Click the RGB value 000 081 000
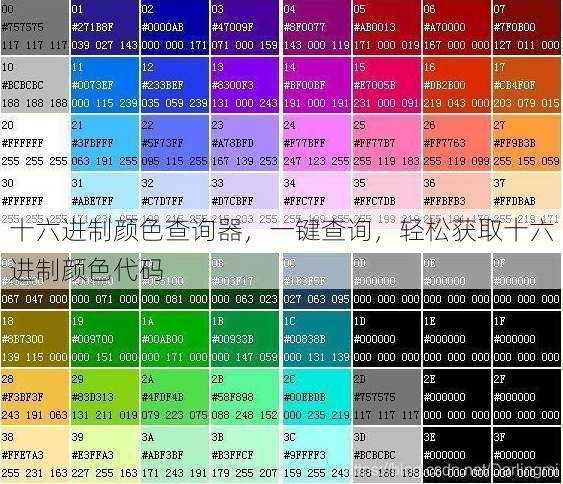The height and width of the screenshot is (484, 563). [x=175, y=299]
